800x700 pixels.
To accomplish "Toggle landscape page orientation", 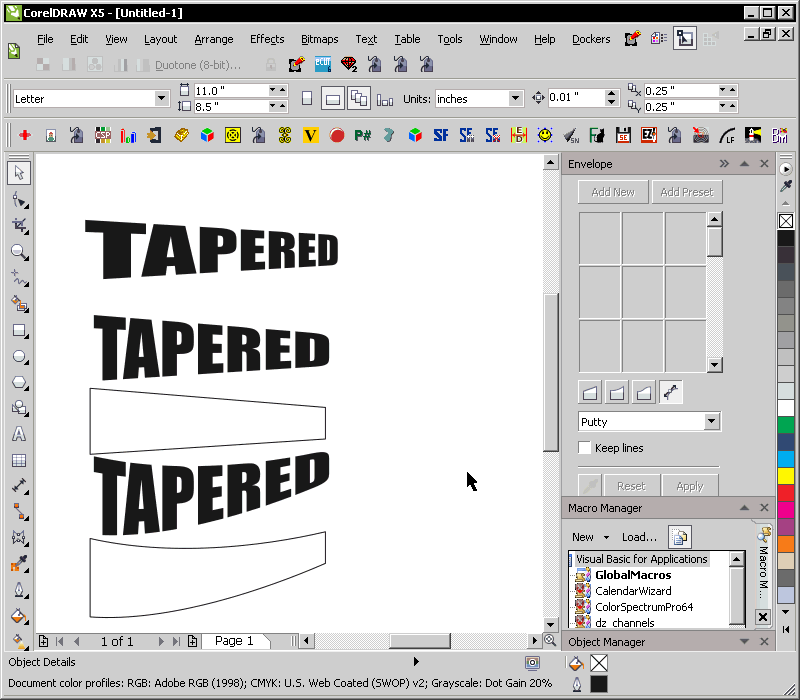I will [333, 98].
